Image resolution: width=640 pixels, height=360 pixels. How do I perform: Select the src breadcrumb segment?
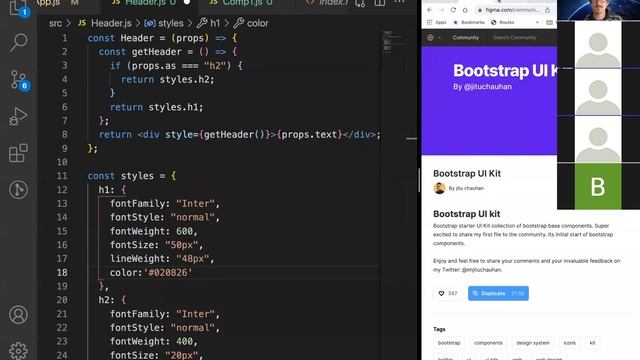pyautogui.click(x=56, y=23)
